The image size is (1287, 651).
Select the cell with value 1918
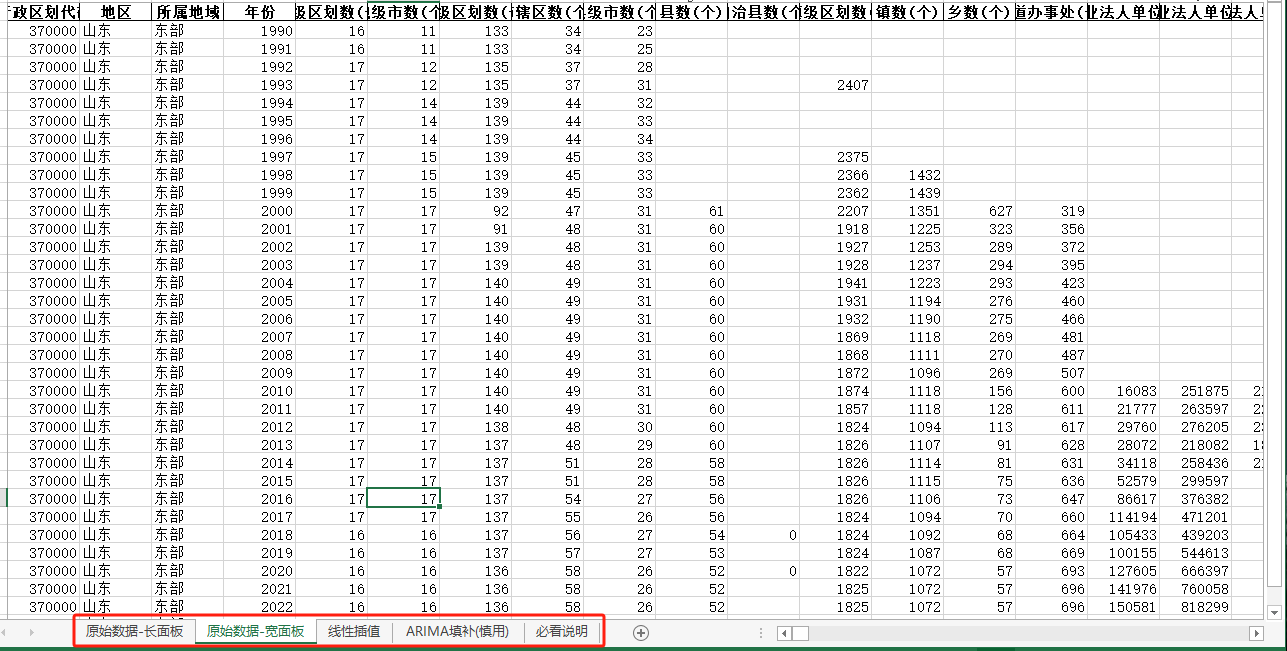835,229
